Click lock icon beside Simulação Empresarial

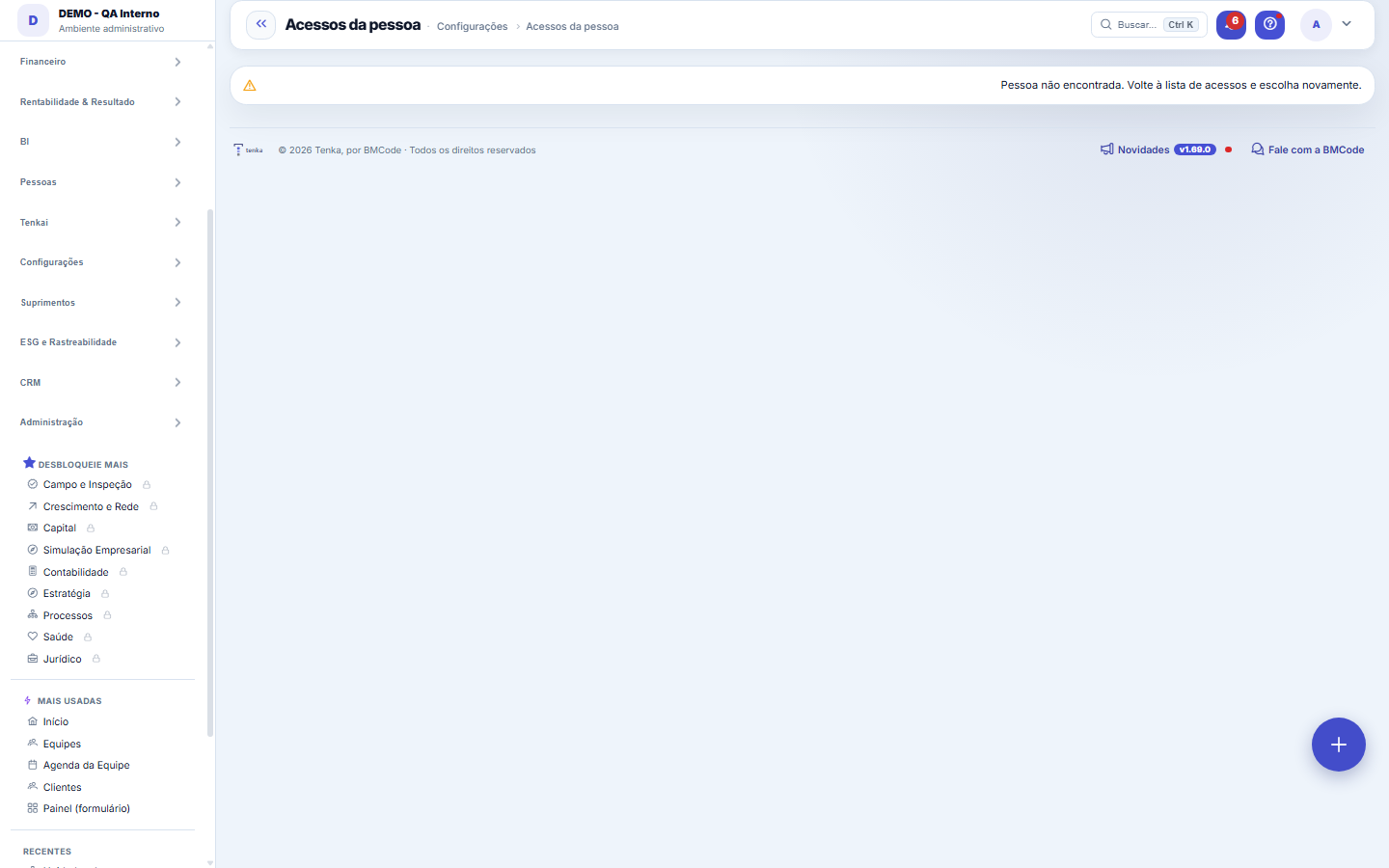pos(166,551)
